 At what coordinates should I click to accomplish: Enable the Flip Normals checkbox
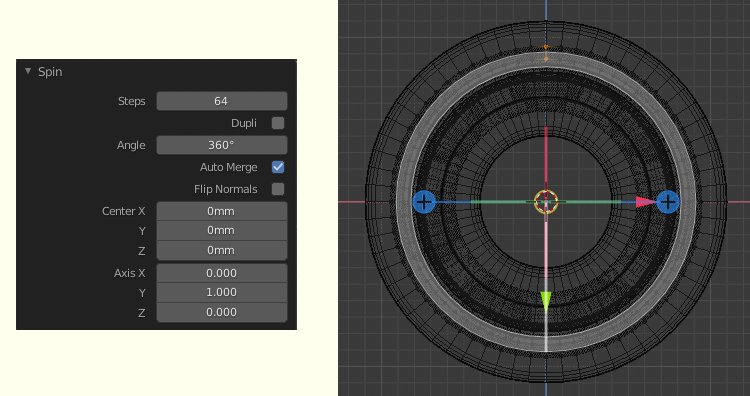pyautogui.click(x=278, y=189)
